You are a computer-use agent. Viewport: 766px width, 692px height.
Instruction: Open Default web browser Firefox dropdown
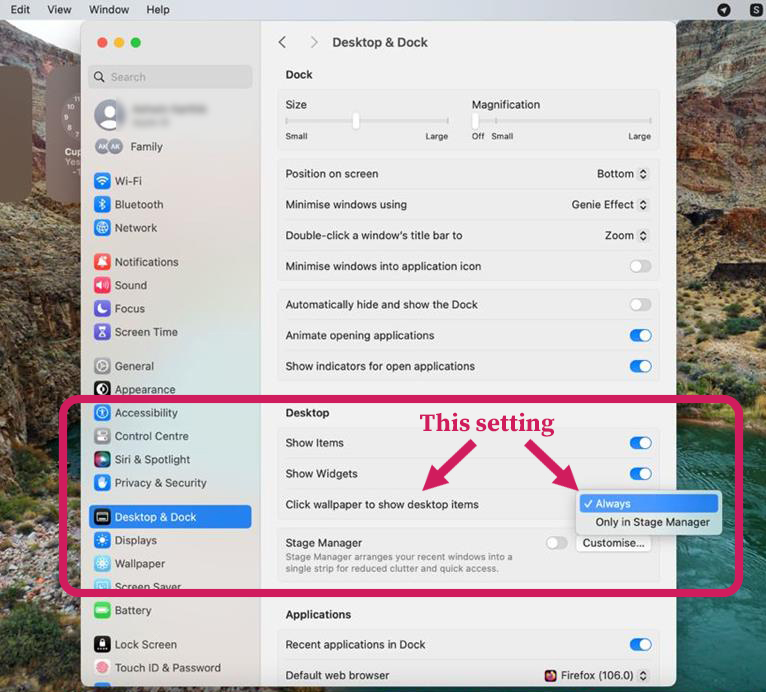pos(596,675)
